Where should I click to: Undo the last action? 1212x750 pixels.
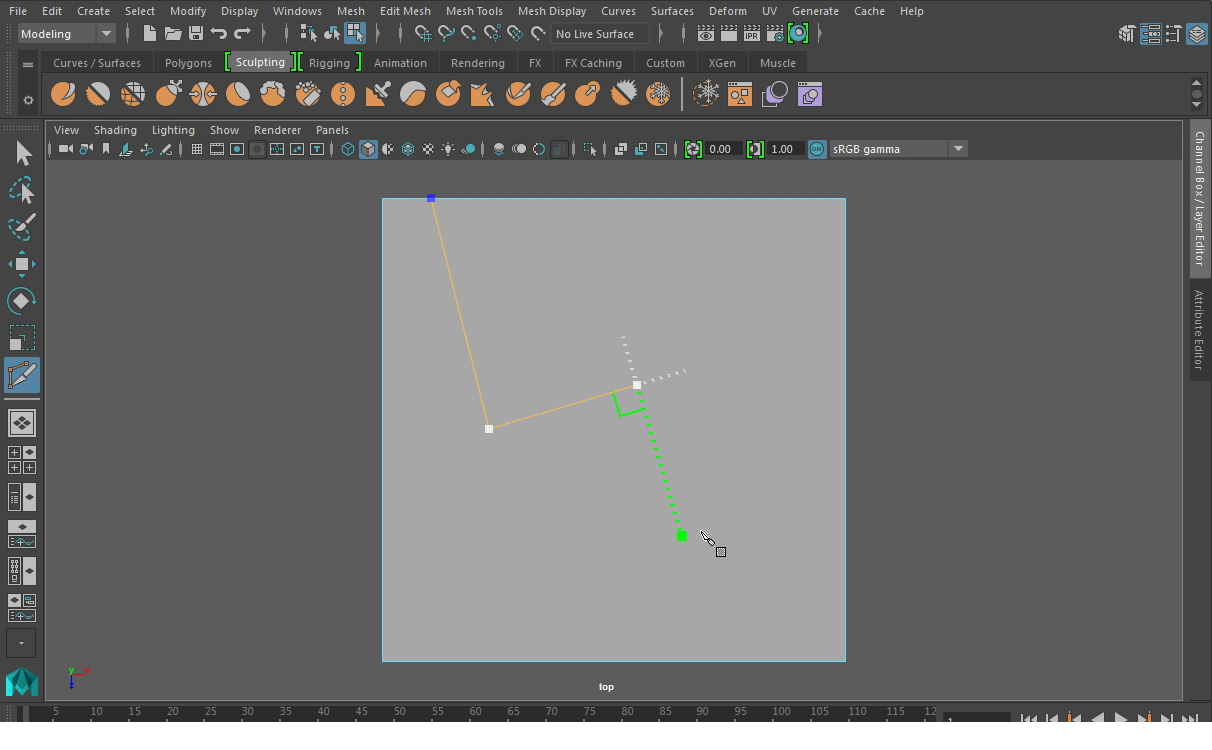(218, 34)
